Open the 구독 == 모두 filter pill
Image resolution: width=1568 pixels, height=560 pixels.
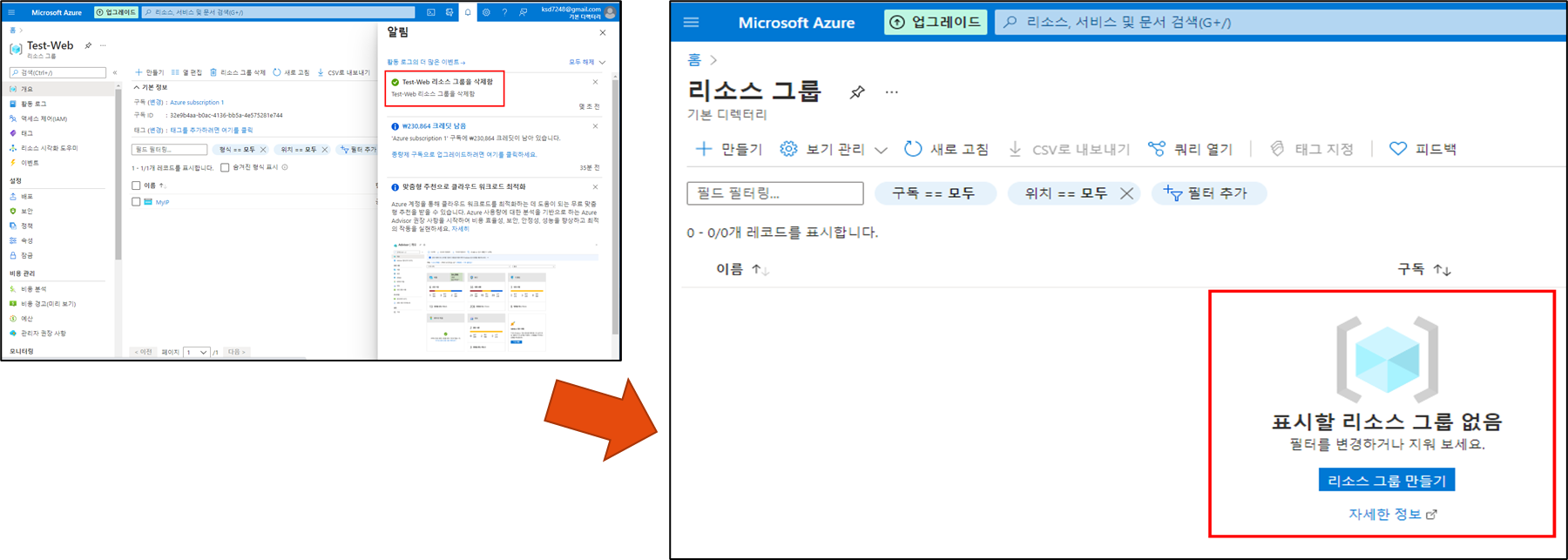tap(934, 193)
